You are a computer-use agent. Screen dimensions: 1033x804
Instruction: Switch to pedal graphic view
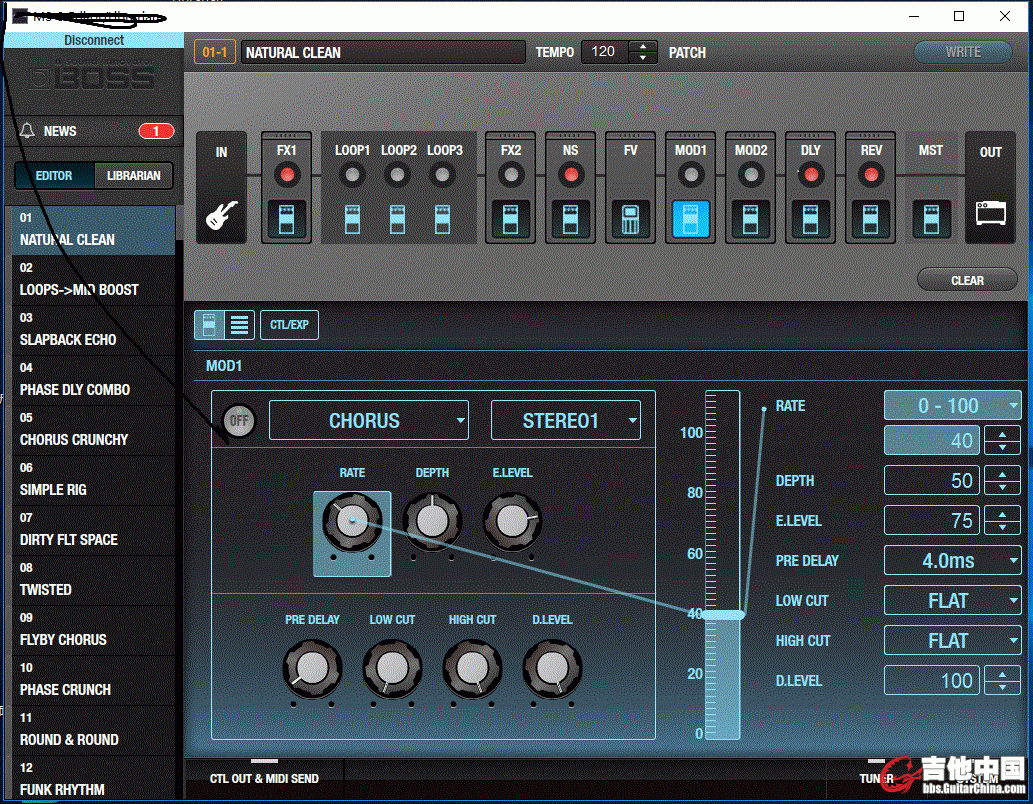pos(209,325)
